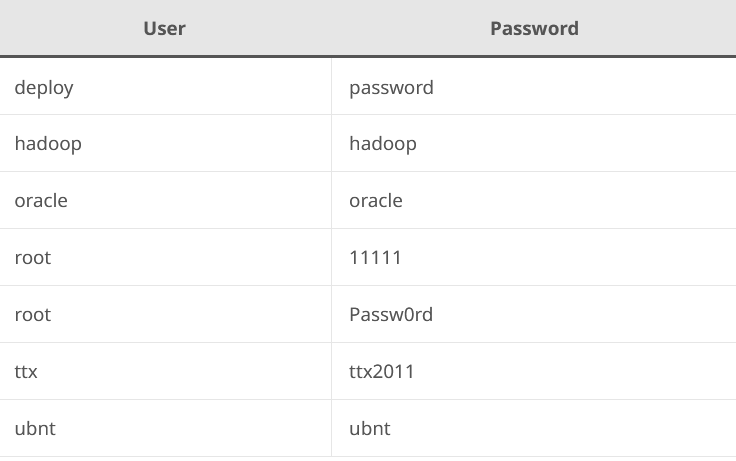Select the hadoop user cell
This screenshot has width=736, height=461.
pos(165,143)
